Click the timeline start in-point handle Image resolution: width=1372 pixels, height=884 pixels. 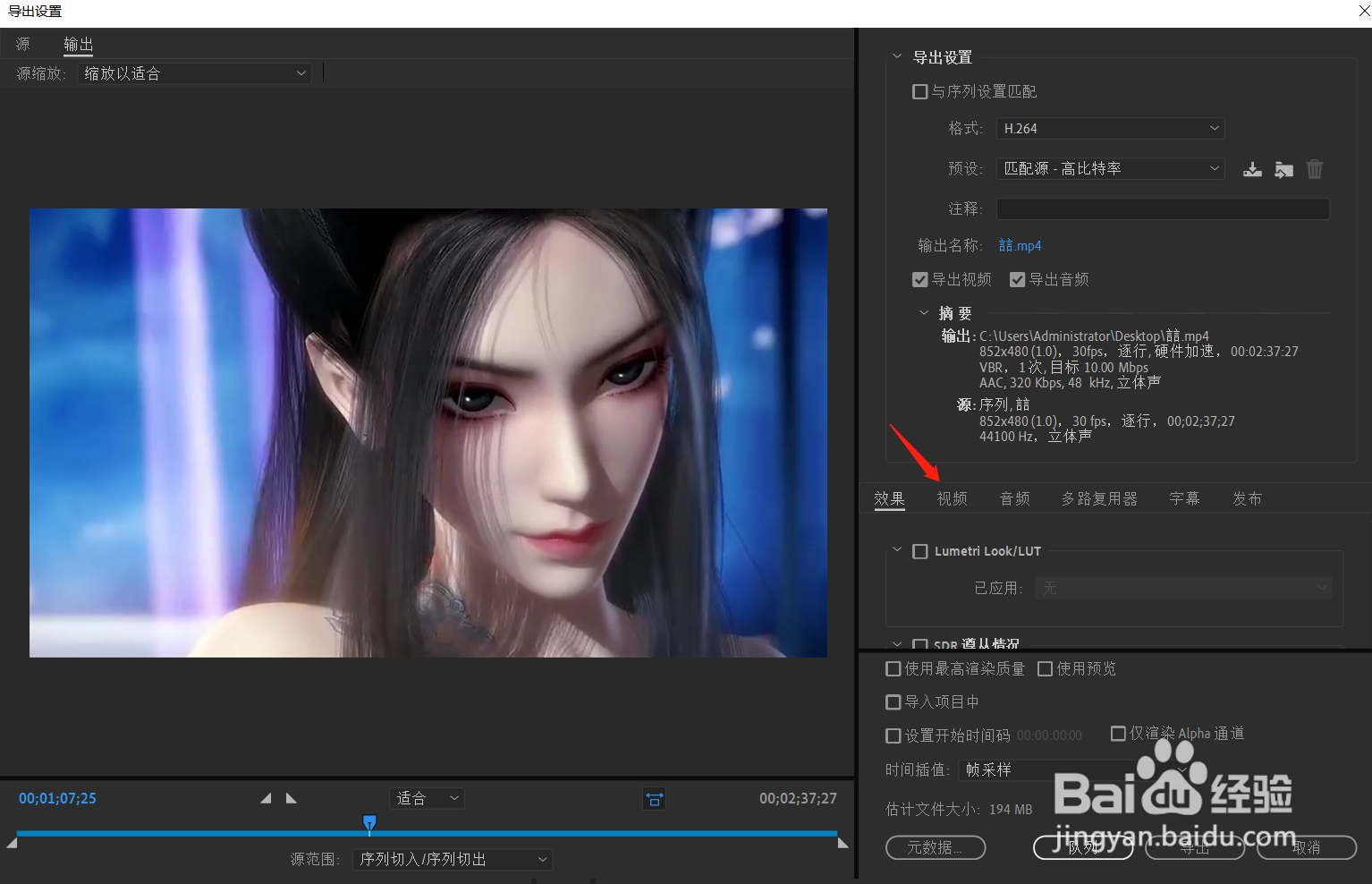tap(12, 843)
